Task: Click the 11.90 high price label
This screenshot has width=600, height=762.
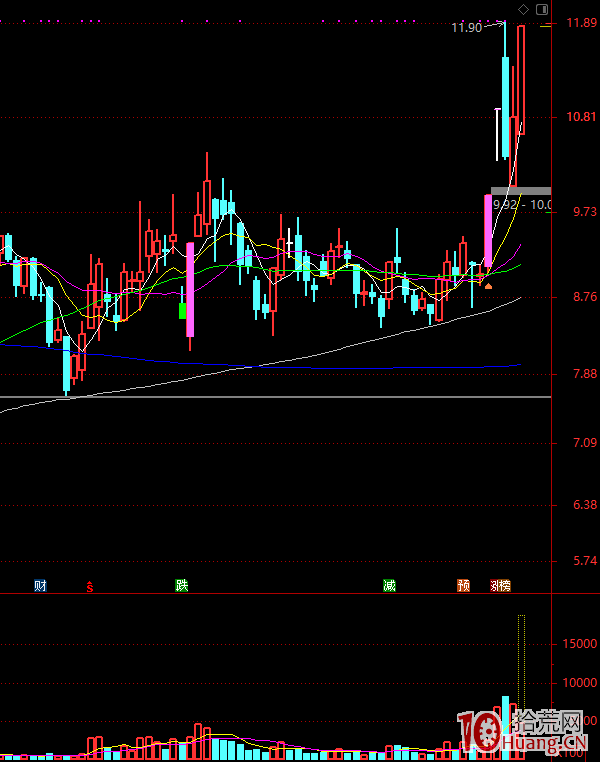Action: pos(466,28)
